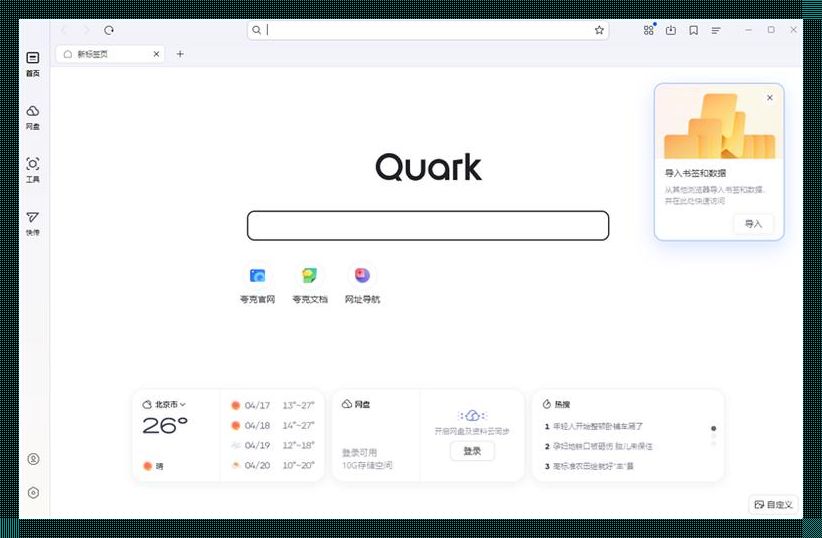The height and width of the screenshot is (538, 822).
Task: Focus the main Quark search box
Action: [428, 225]
